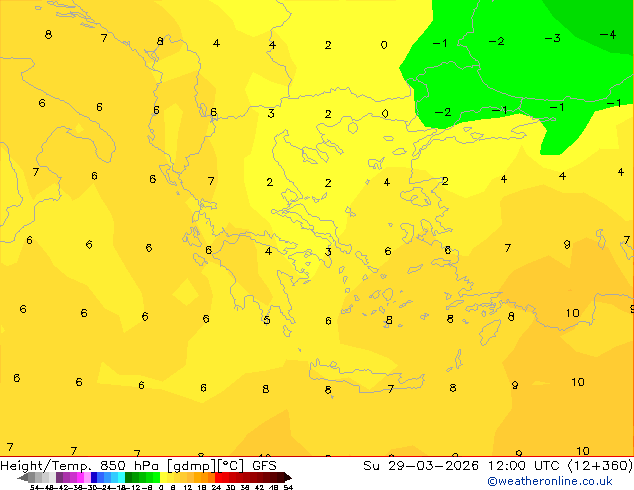The height and width of the screenshot is (490, 634).
Task: Click the '-3' temperature value on the map
Action: [552, 38]
